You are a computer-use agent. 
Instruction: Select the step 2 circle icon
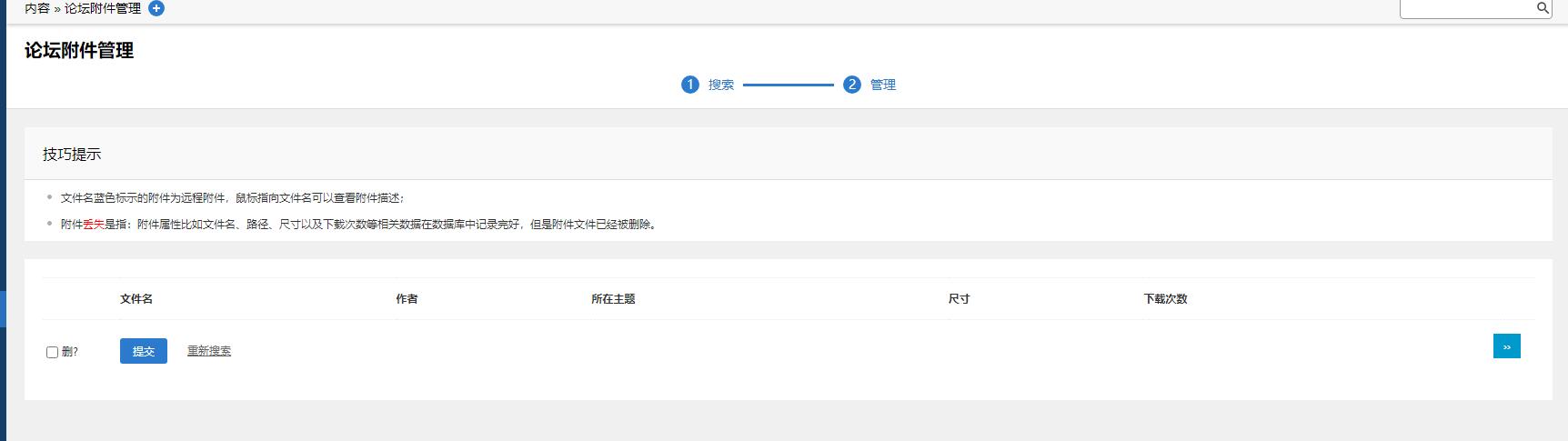coord(851,85)
